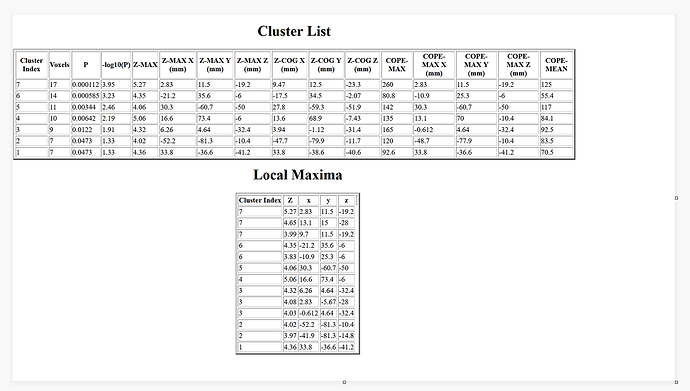Select the Local Maxima Z value 4.65
This screenshot has height=391, width=690.
pyautogui.click(x=290, y=223)
